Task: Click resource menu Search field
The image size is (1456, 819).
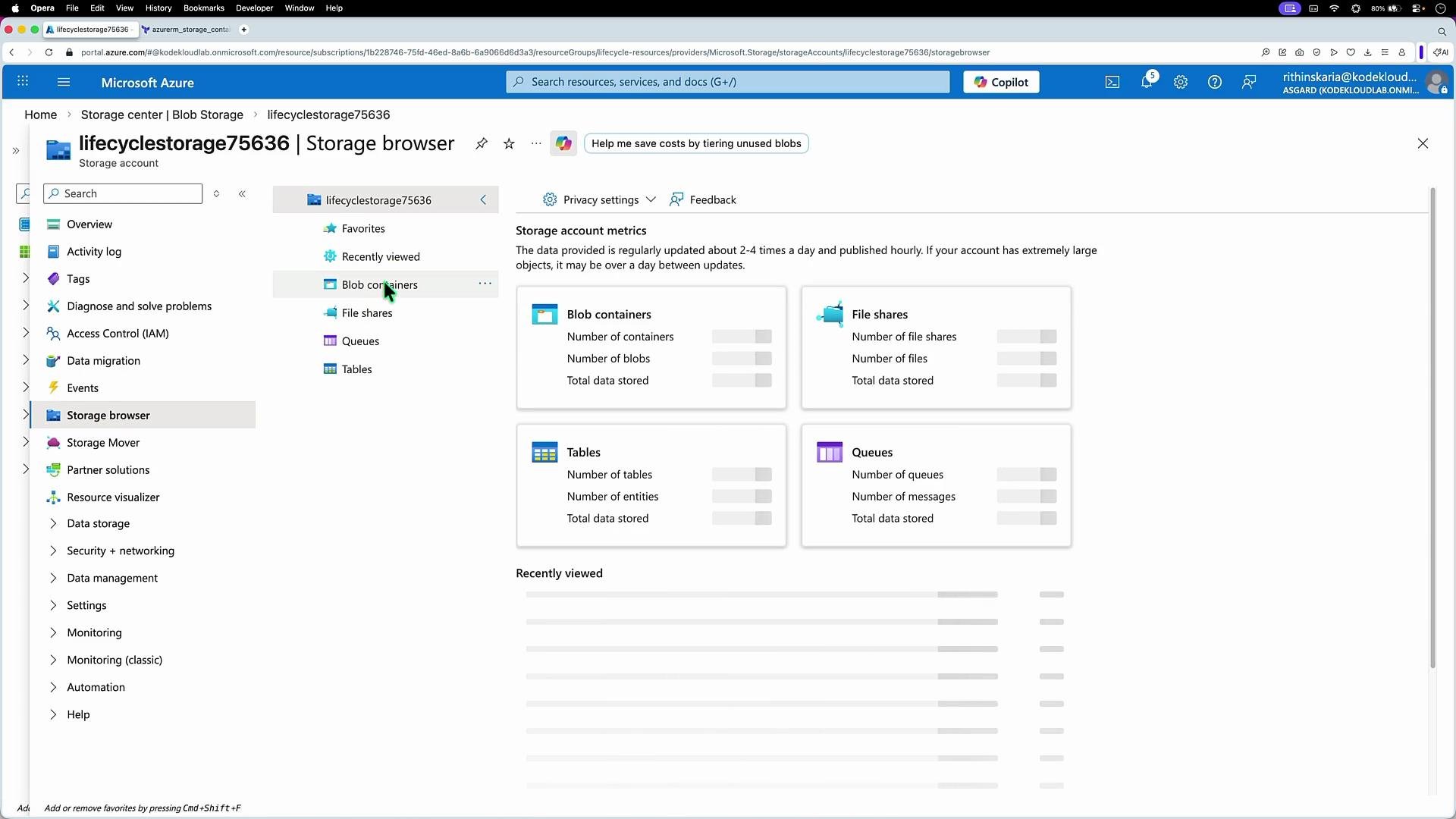Action: click(123, 193)
